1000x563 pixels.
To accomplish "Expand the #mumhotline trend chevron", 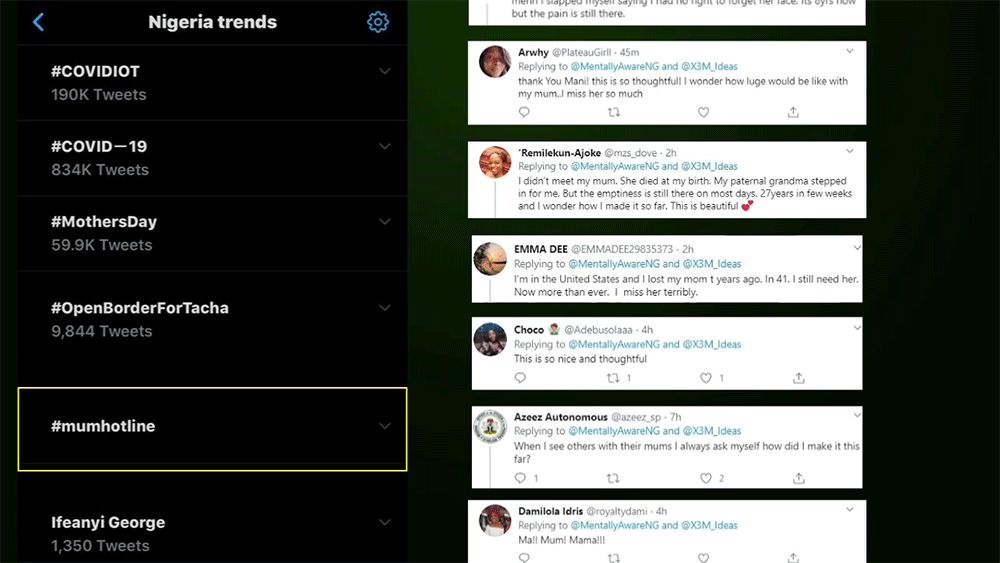I will (x=385, y=425).
